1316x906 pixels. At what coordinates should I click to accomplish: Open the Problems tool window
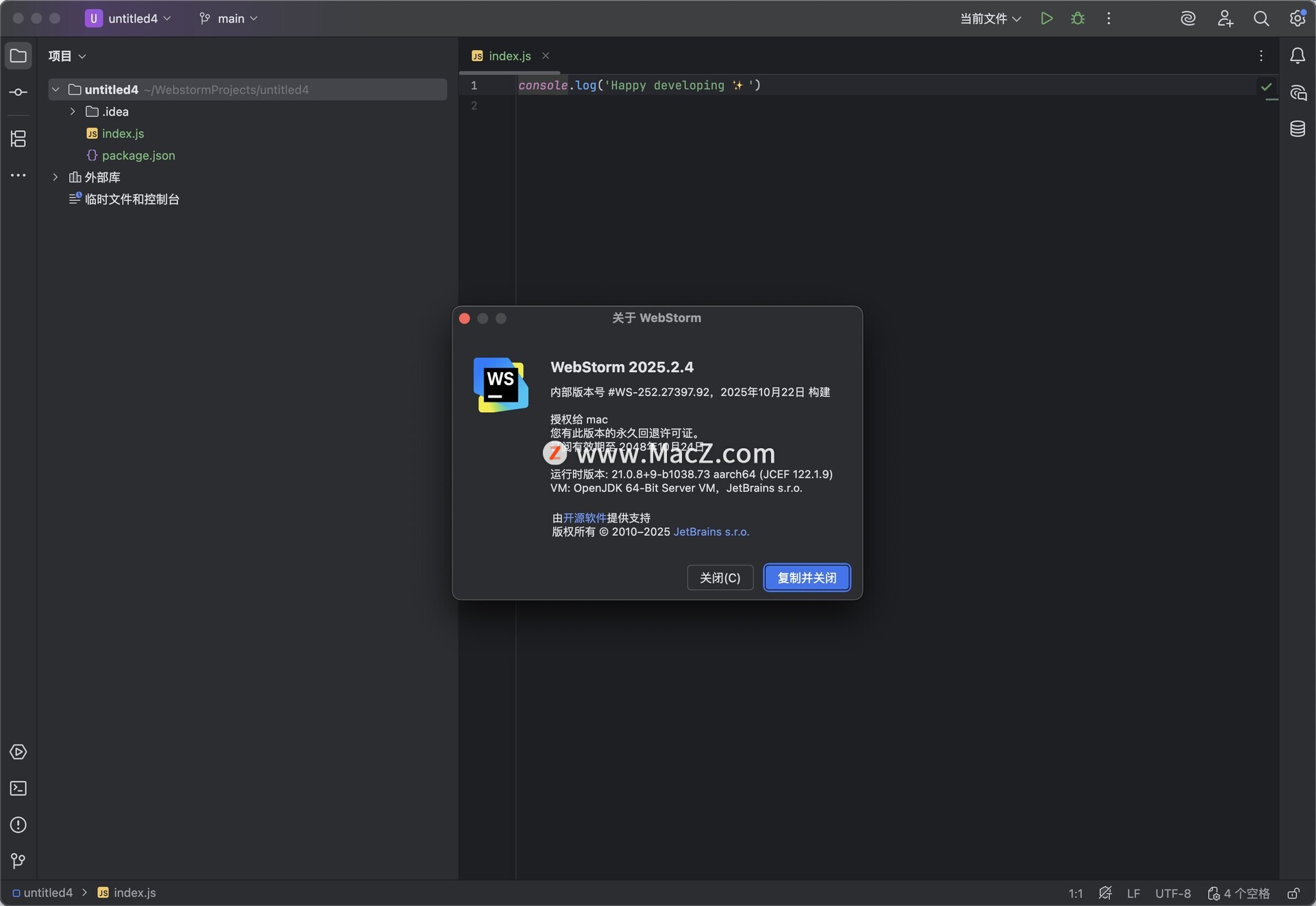point(19,824)
